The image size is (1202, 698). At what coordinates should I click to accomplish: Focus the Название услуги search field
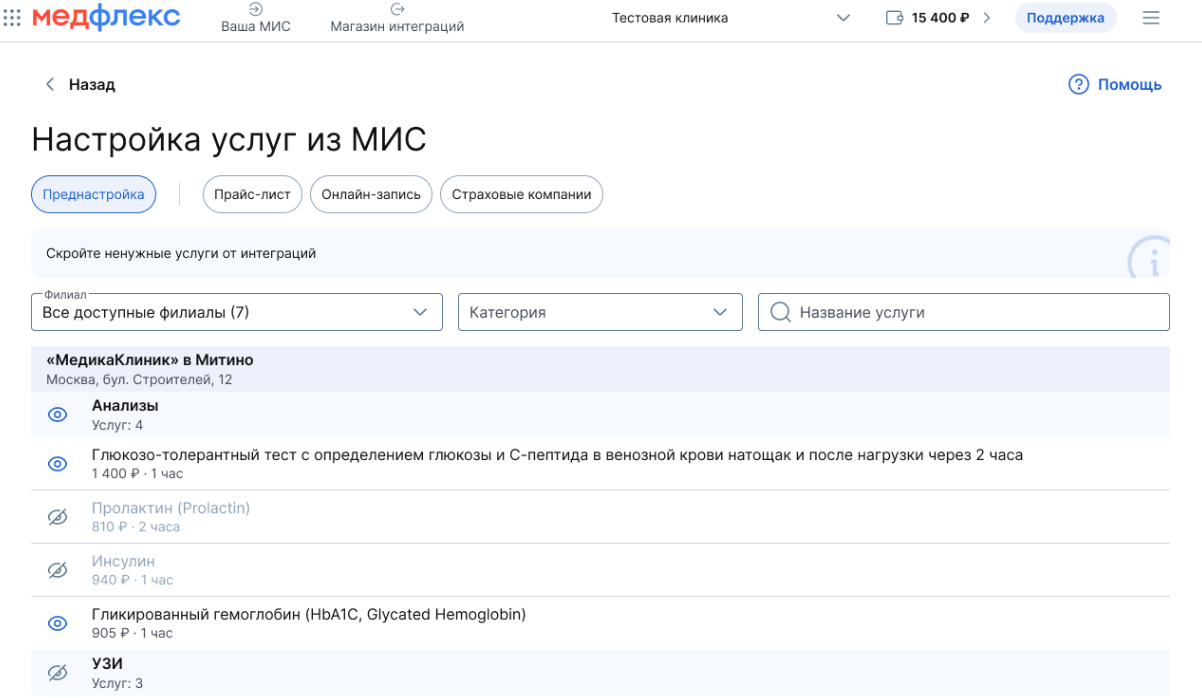964,312
